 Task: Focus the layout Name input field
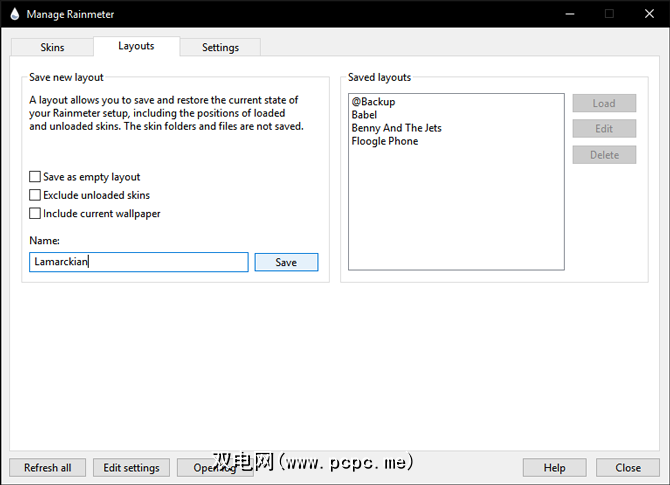point(139,262)
